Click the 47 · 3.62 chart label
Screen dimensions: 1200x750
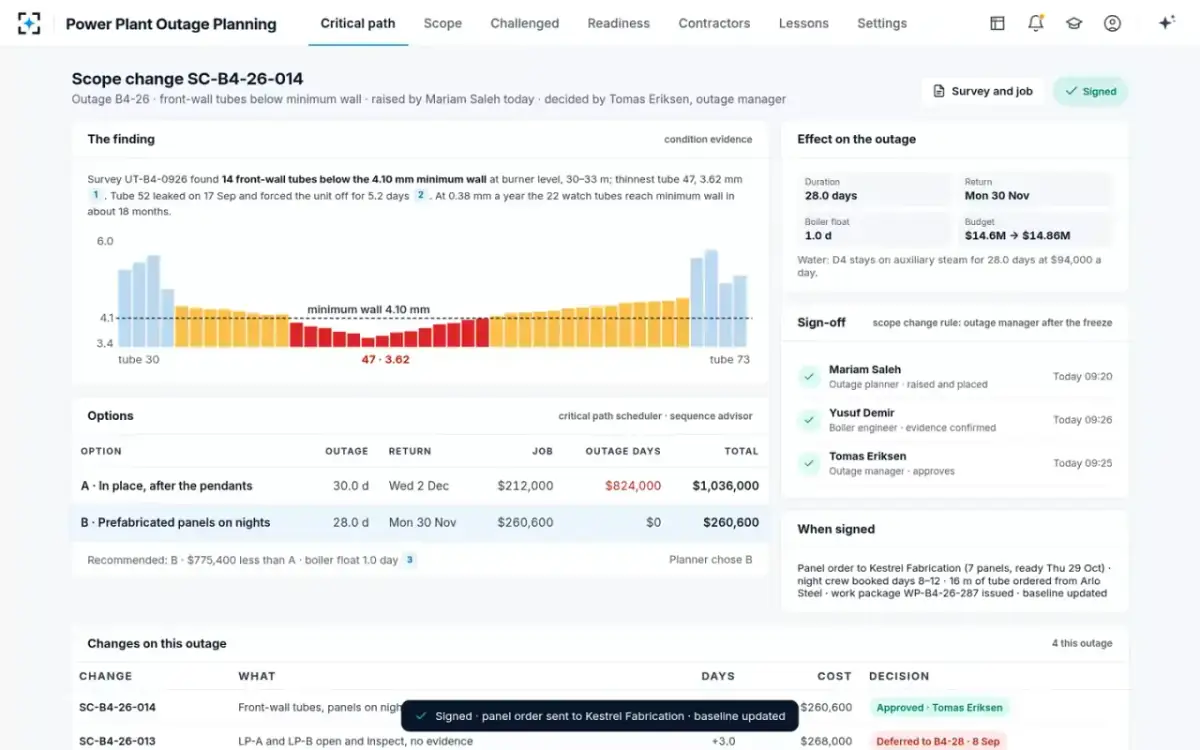[385, 360]
